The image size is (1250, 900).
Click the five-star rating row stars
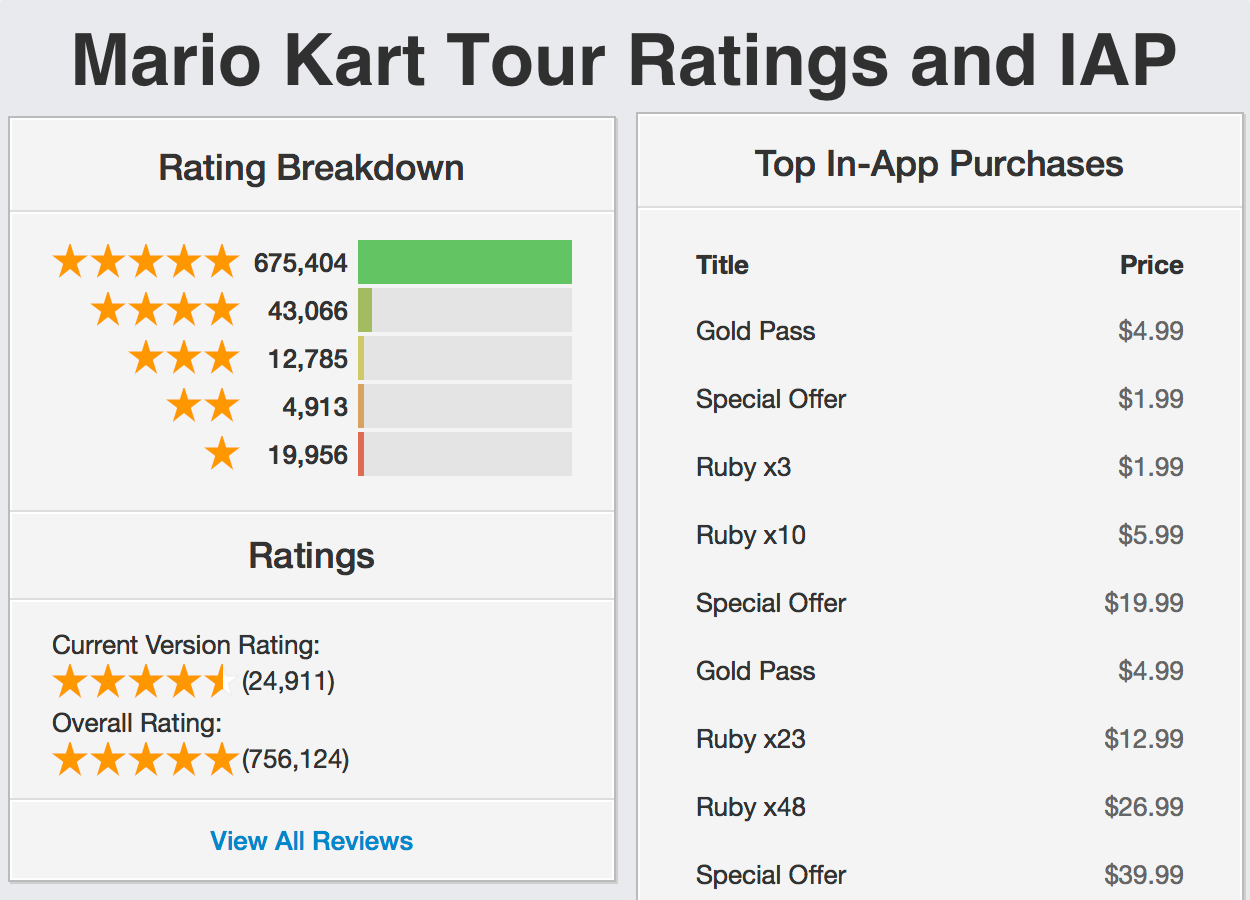(146, 263)
